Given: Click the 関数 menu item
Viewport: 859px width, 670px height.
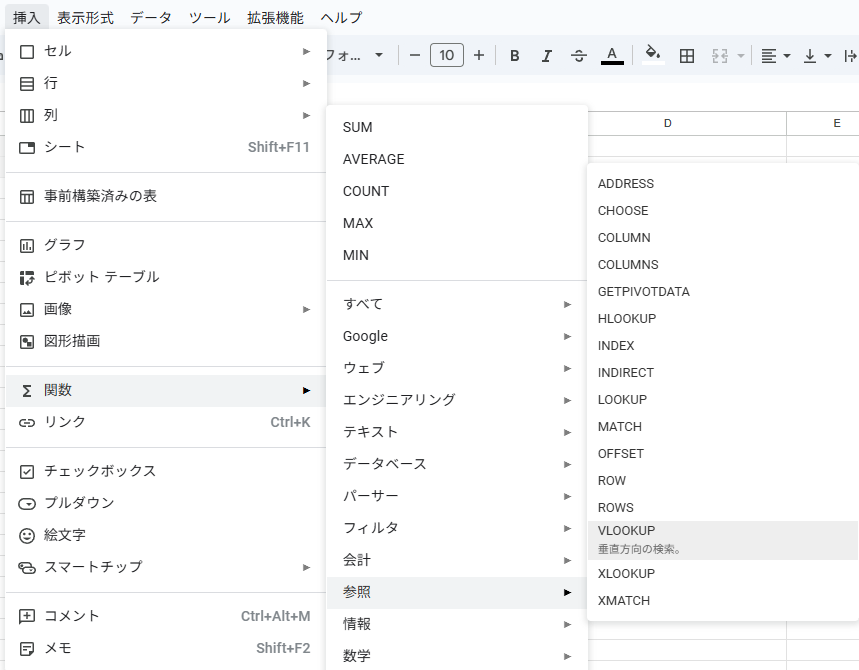Looking at the screenshot, I should (x=165, y=390).
